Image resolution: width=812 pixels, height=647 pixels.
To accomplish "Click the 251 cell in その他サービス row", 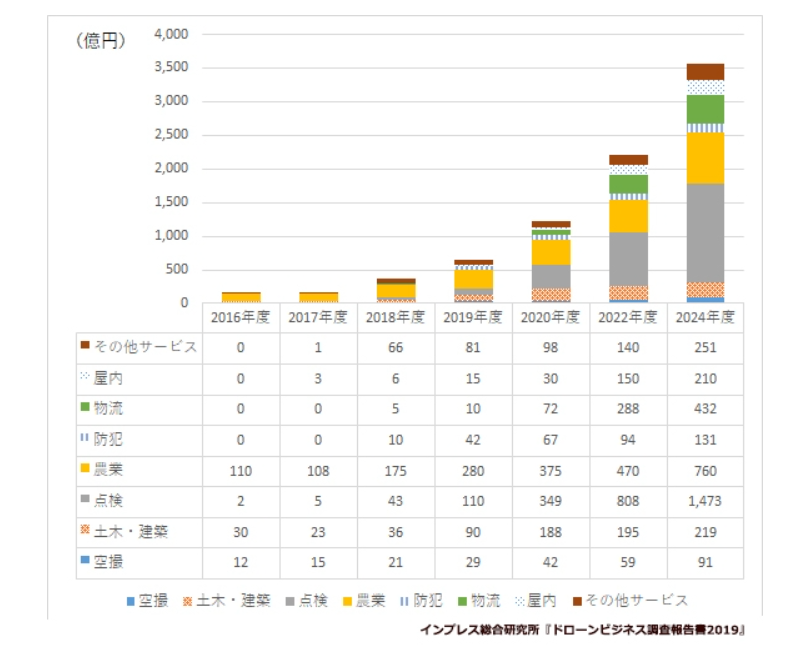I will pyautogui.click(x=705, y=347).
